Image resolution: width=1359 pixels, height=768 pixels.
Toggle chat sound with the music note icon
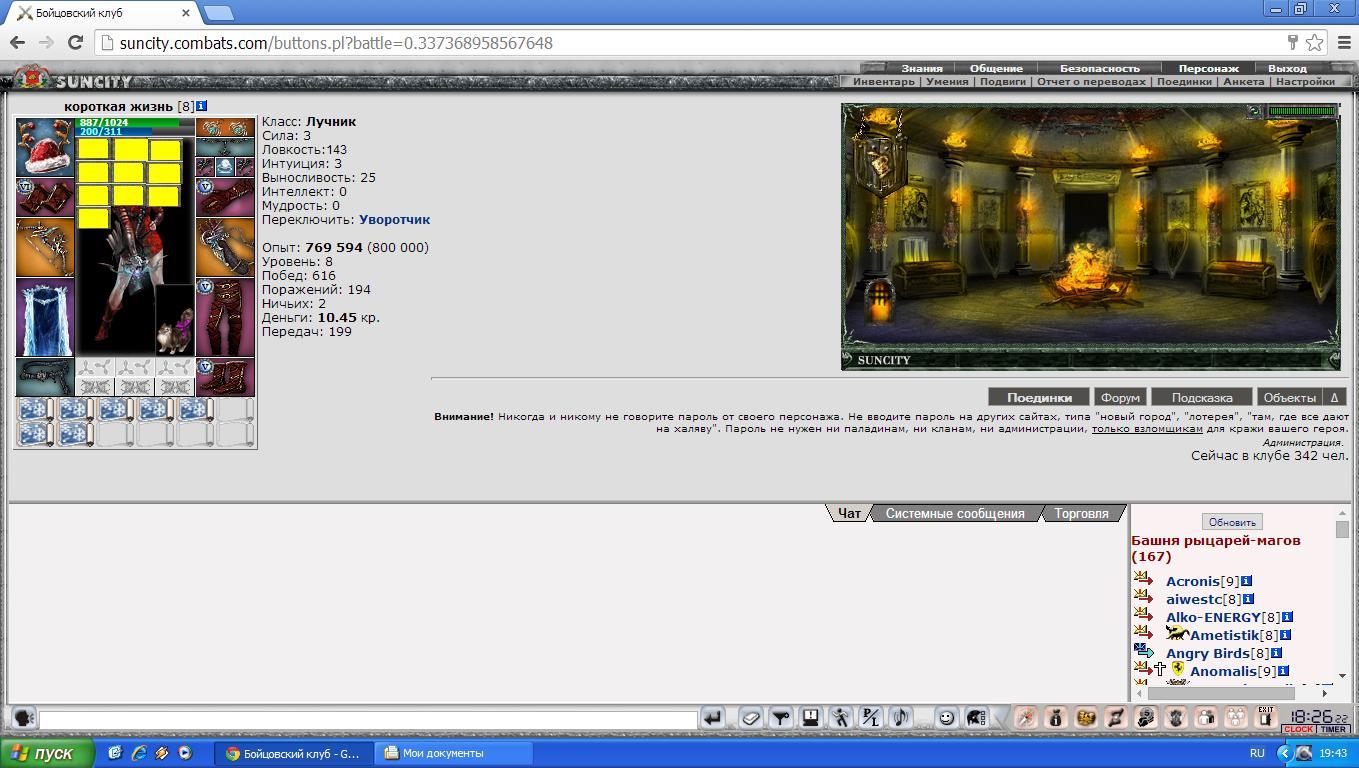[901, 717]
